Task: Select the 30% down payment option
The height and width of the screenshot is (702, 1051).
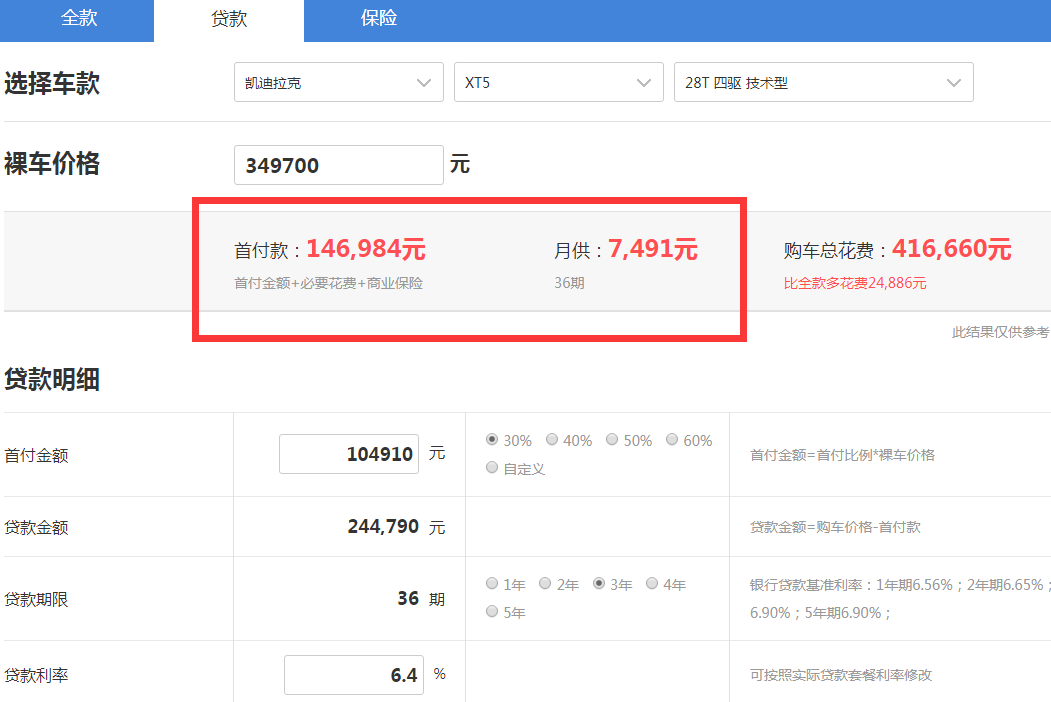Action: pyautogui.click(x=492, y=439)
